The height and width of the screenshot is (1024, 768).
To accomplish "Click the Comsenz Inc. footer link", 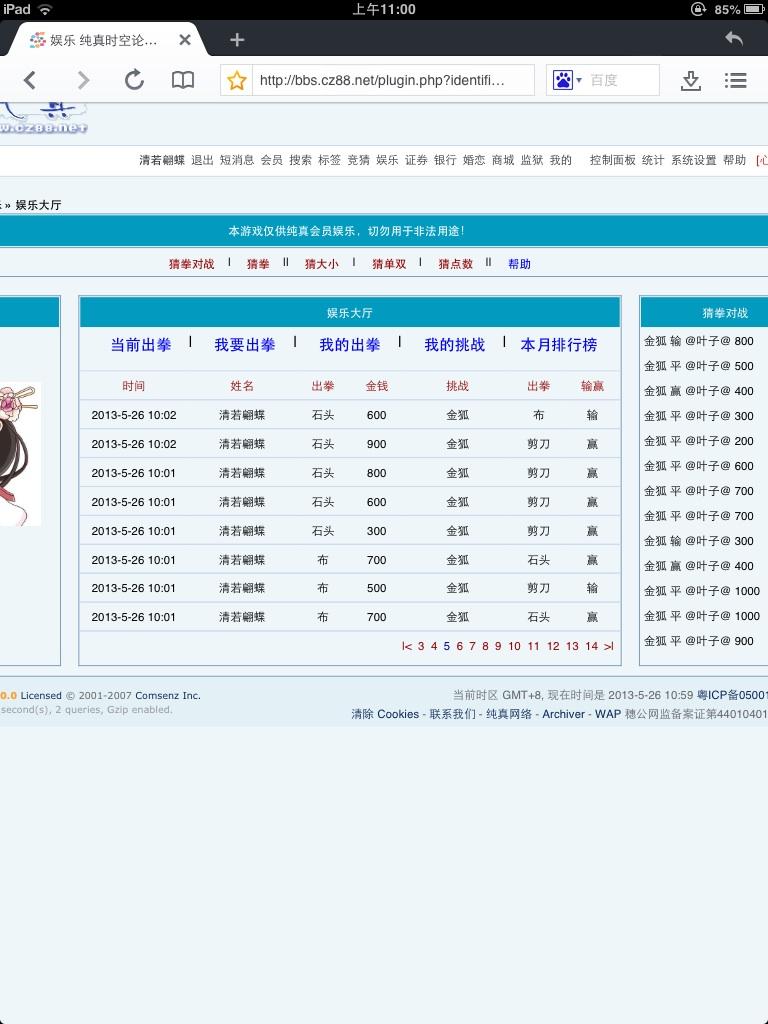I will [168, 696].
